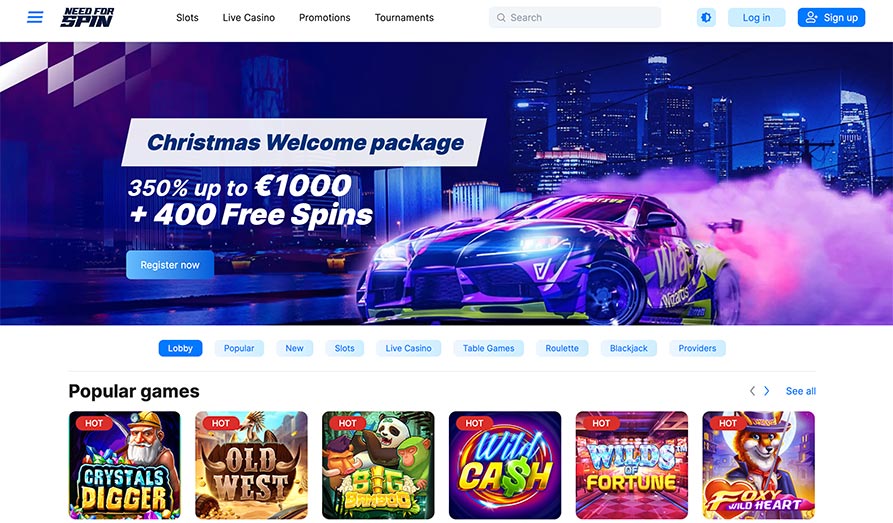Switch to the Providers tab
This screenshot has width=893, height=523.
pos(697,348)
